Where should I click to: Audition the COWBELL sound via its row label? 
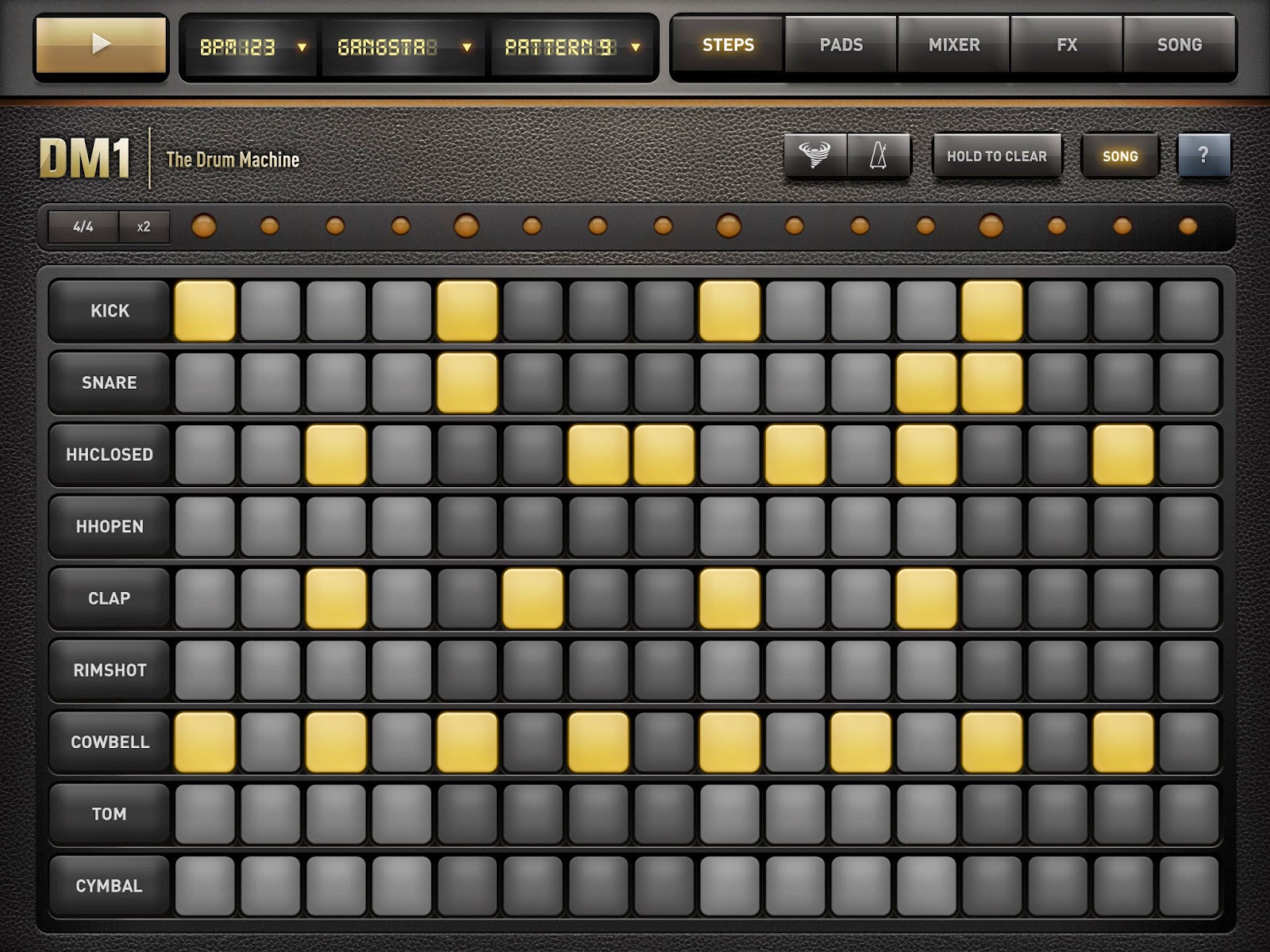(108, 742)
